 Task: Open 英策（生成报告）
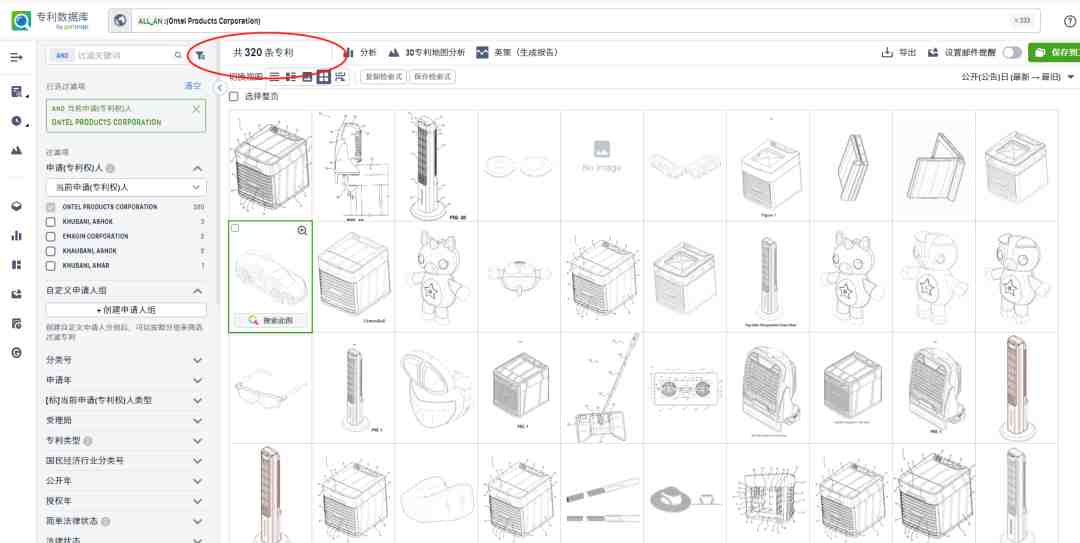click(x=517, y=52)
